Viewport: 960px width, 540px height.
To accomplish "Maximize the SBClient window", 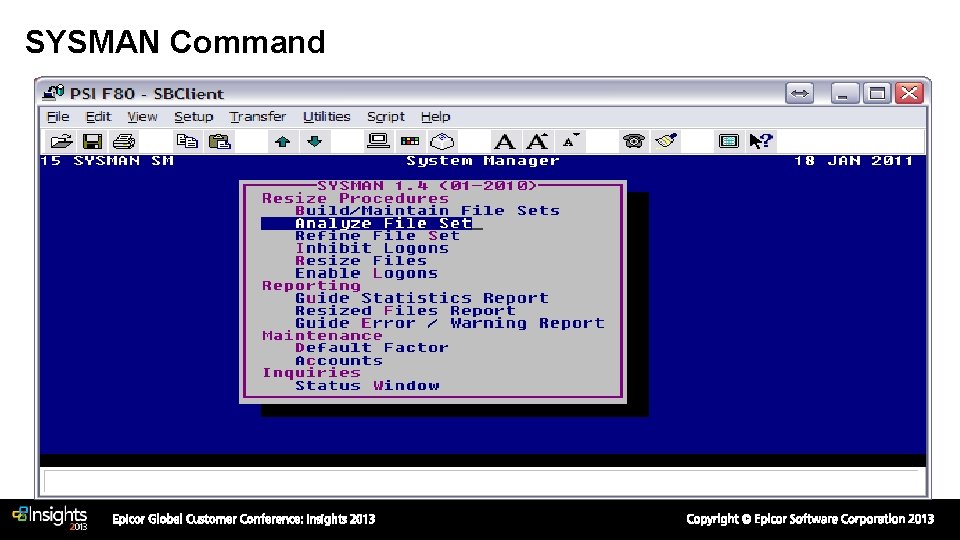I will (877, 94).
